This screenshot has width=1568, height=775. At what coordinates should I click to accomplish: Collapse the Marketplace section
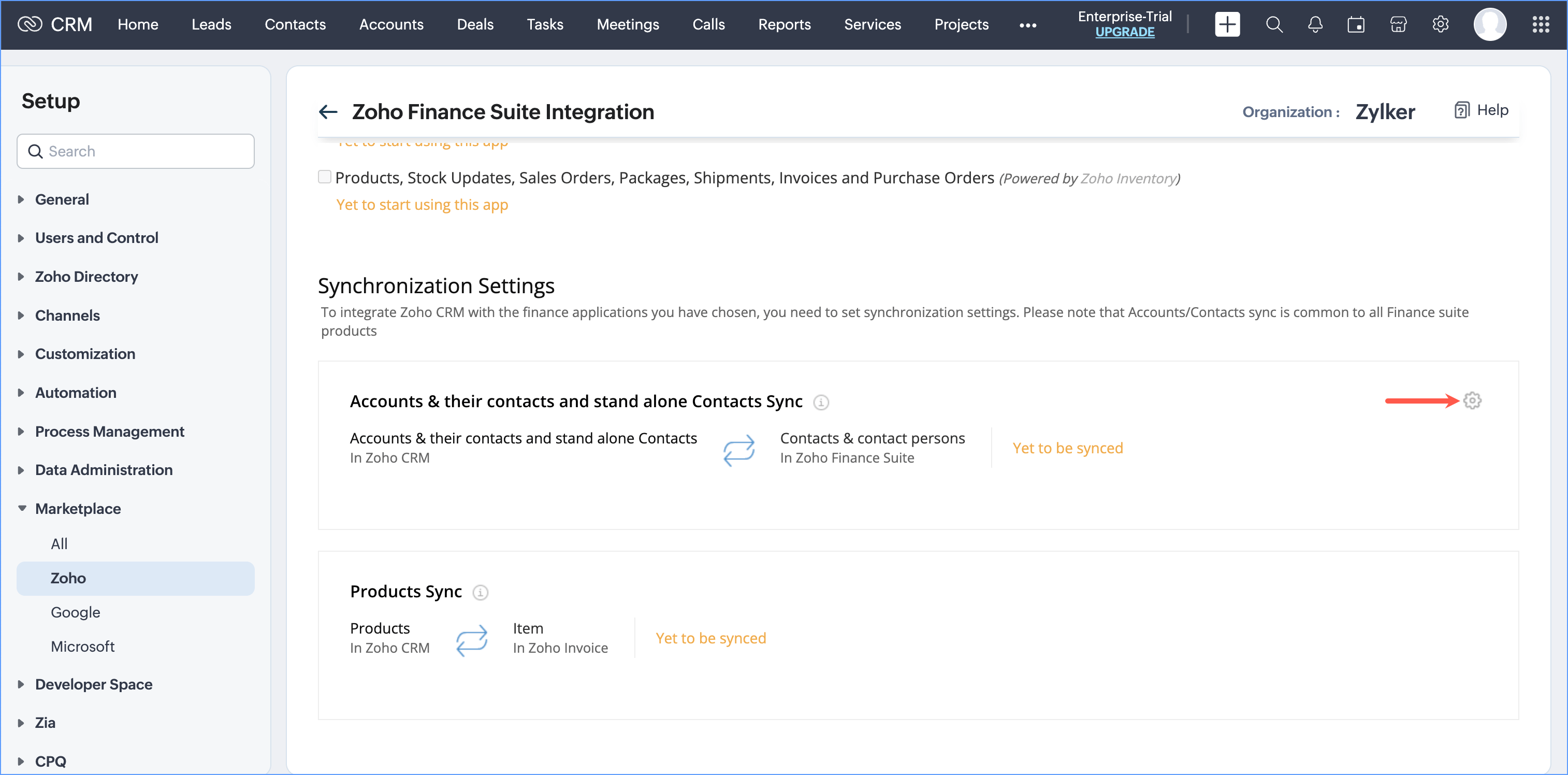click(77, 508)
